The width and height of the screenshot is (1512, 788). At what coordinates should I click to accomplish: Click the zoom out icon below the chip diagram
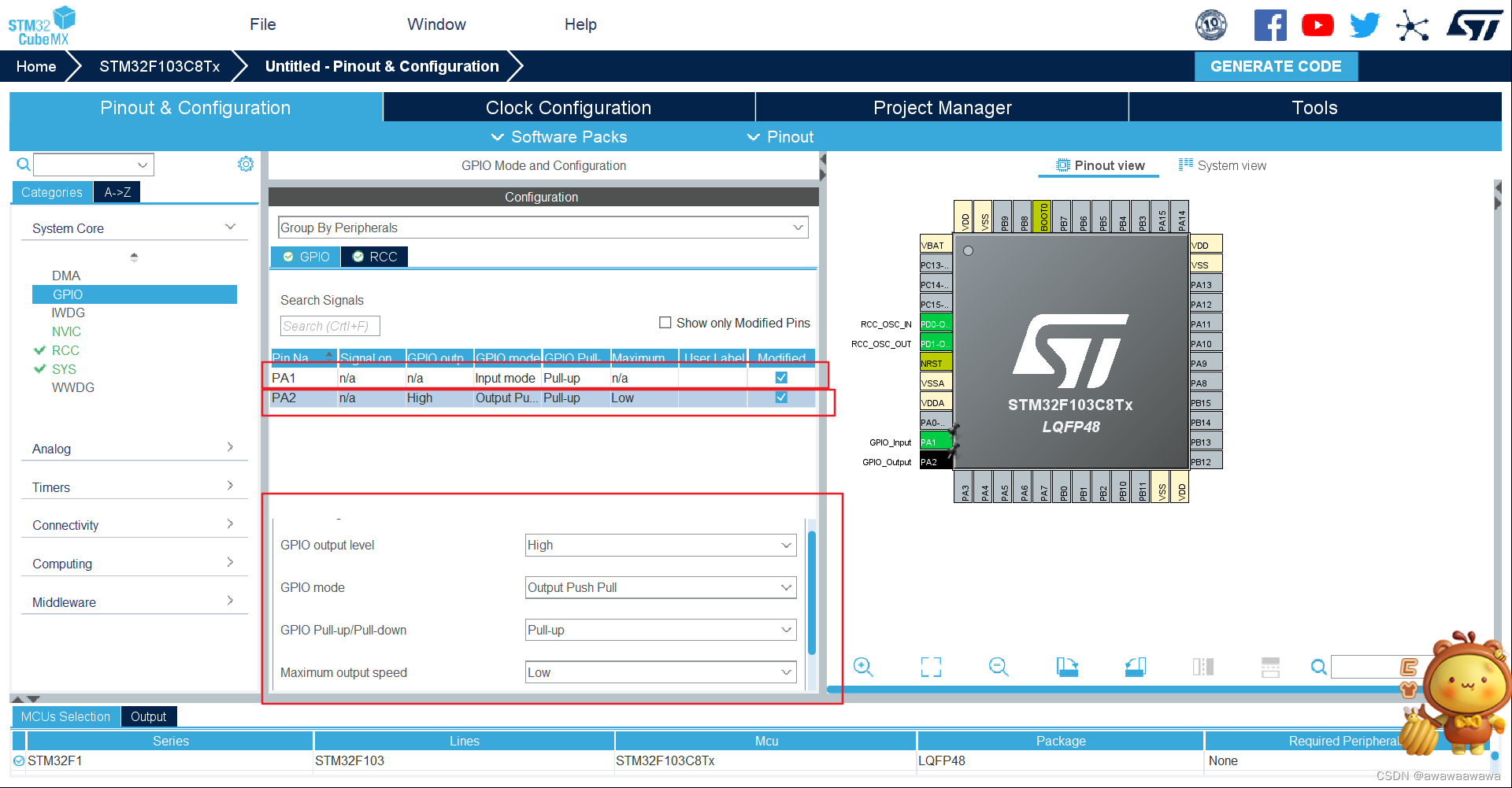tap(998, 667)
